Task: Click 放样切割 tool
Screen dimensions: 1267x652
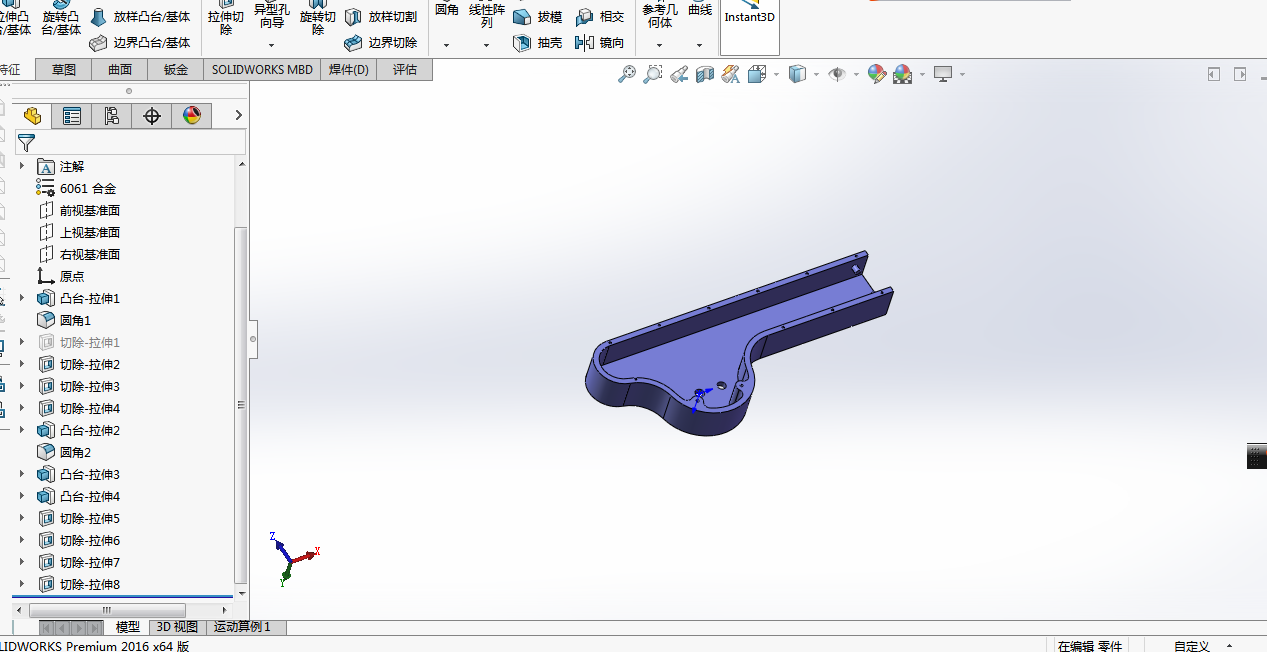Action: pyautogui.click(x=381, y=17)
